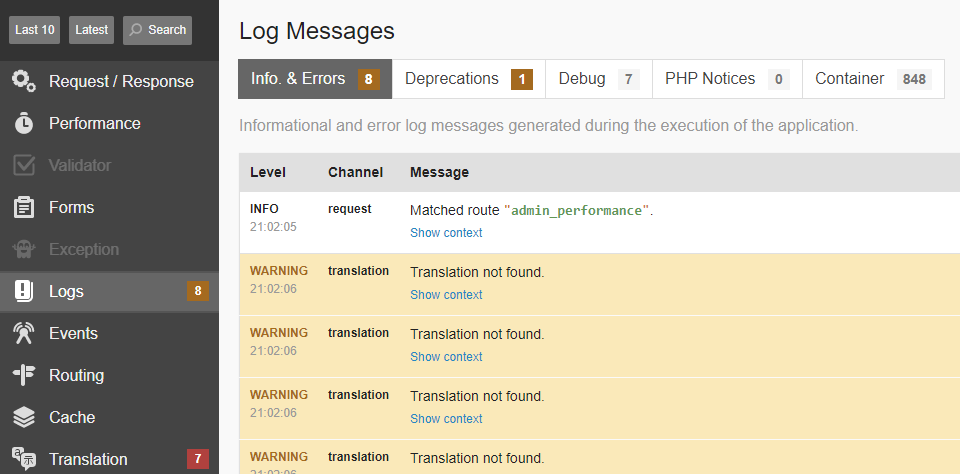This screenshot has width=960, height=474.
Task: Open the Cache layers icon
Action: pyautogui.click(x=24, y=417)
